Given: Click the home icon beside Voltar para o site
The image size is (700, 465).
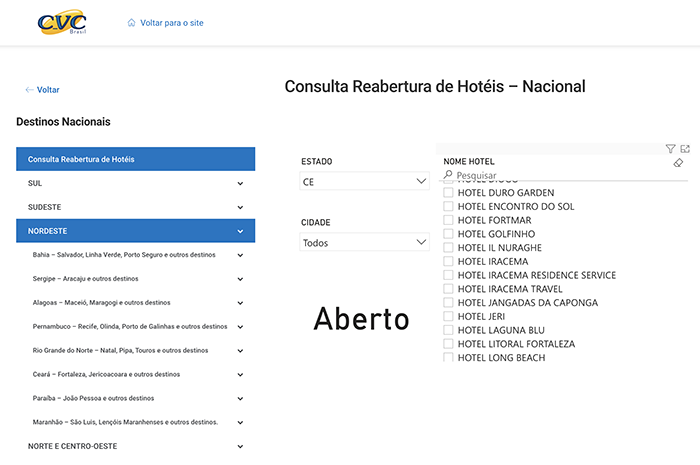Looking at the screenshot, I should point(131,23).
